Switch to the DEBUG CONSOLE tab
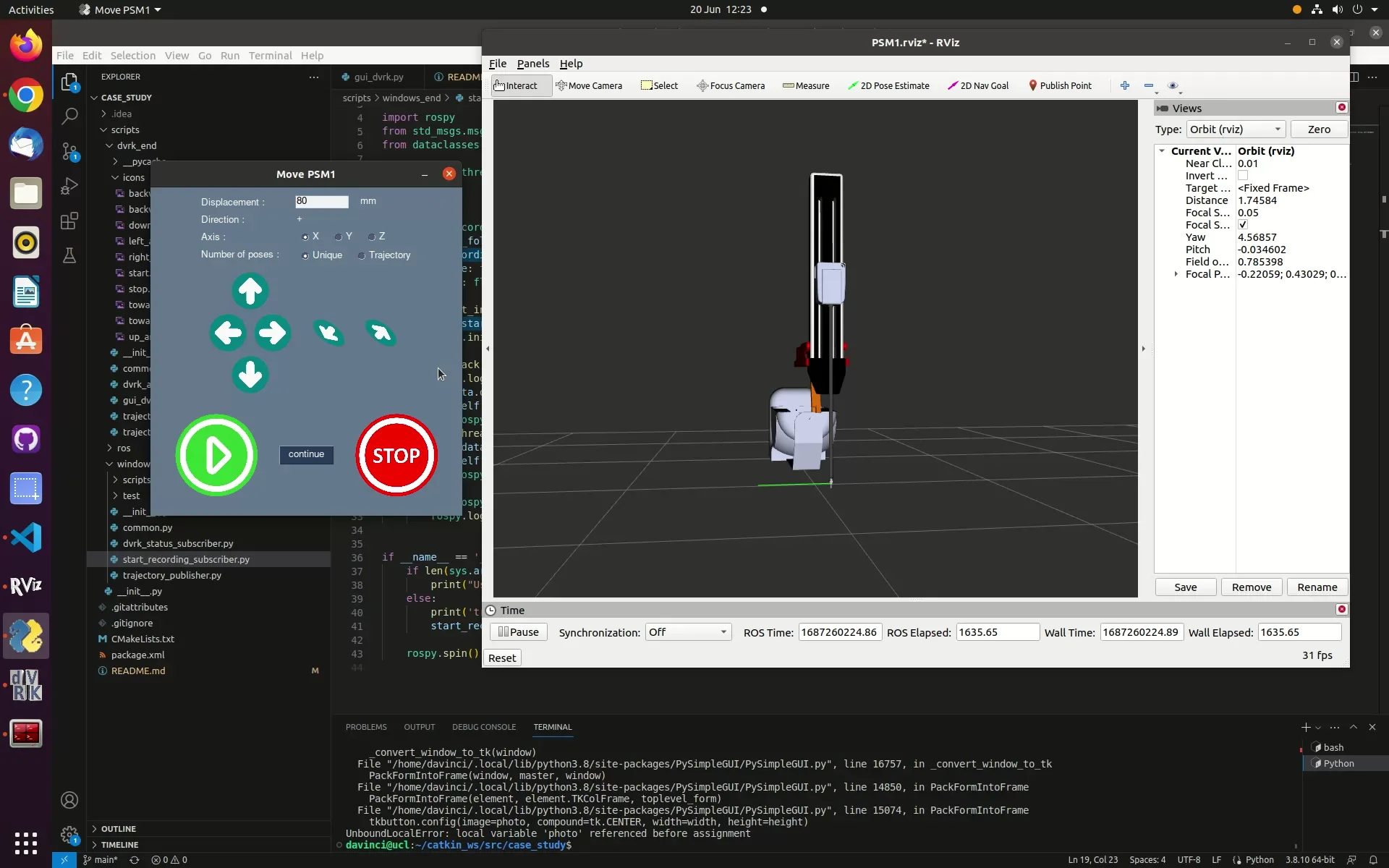The width and height of the screenshot is (1389, 868). (484, 727)
